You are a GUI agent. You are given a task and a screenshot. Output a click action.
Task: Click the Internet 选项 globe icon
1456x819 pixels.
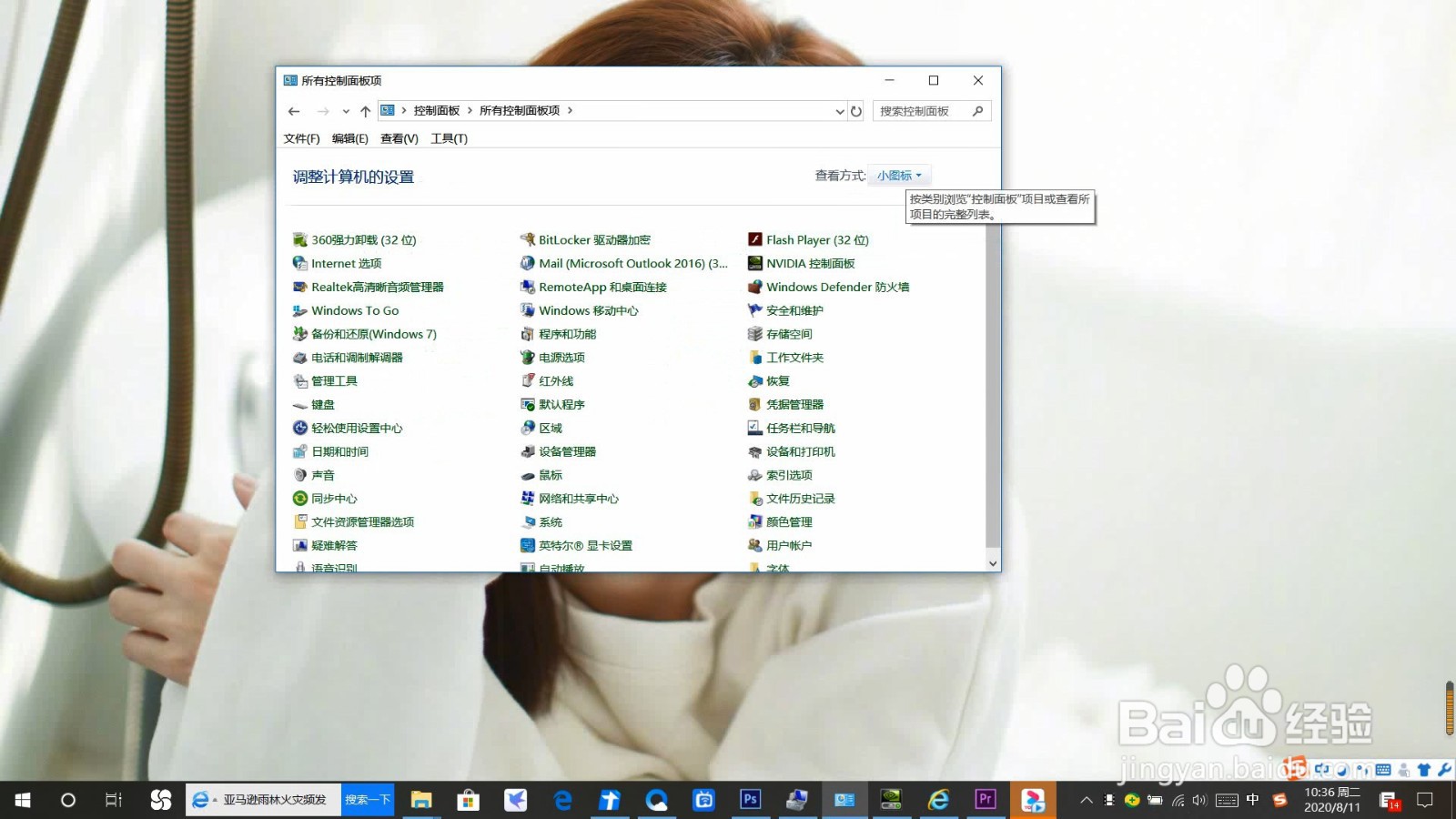[x=299, y=264]
